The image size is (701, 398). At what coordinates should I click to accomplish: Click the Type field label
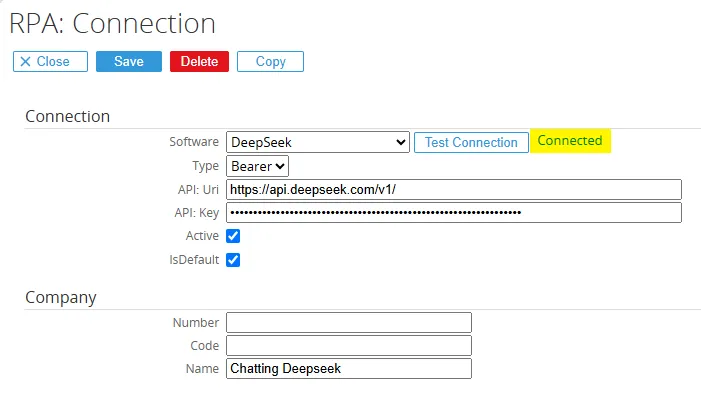coord(206,166)
